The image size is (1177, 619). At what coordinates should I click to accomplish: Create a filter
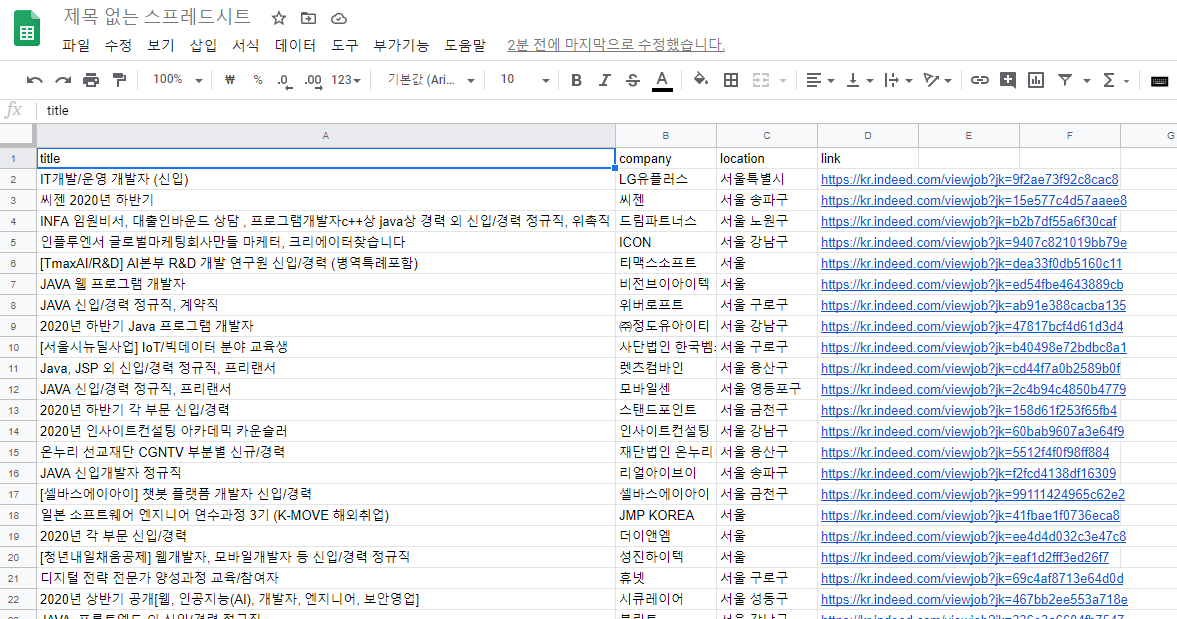(x=1064, y=80)
